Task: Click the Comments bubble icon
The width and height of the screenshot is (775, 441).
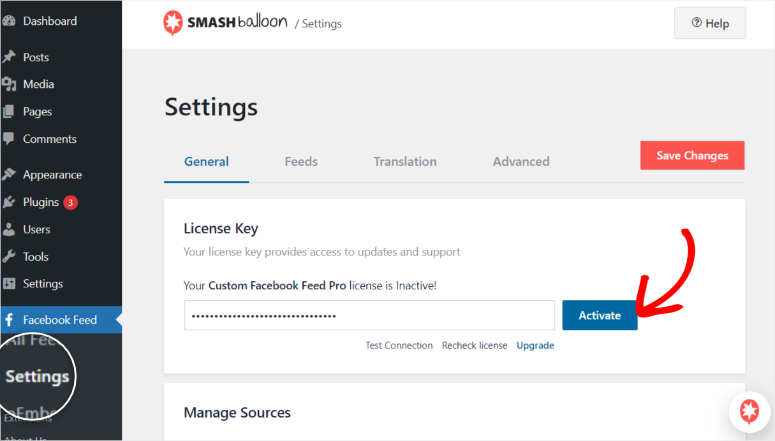Action: 8,138
